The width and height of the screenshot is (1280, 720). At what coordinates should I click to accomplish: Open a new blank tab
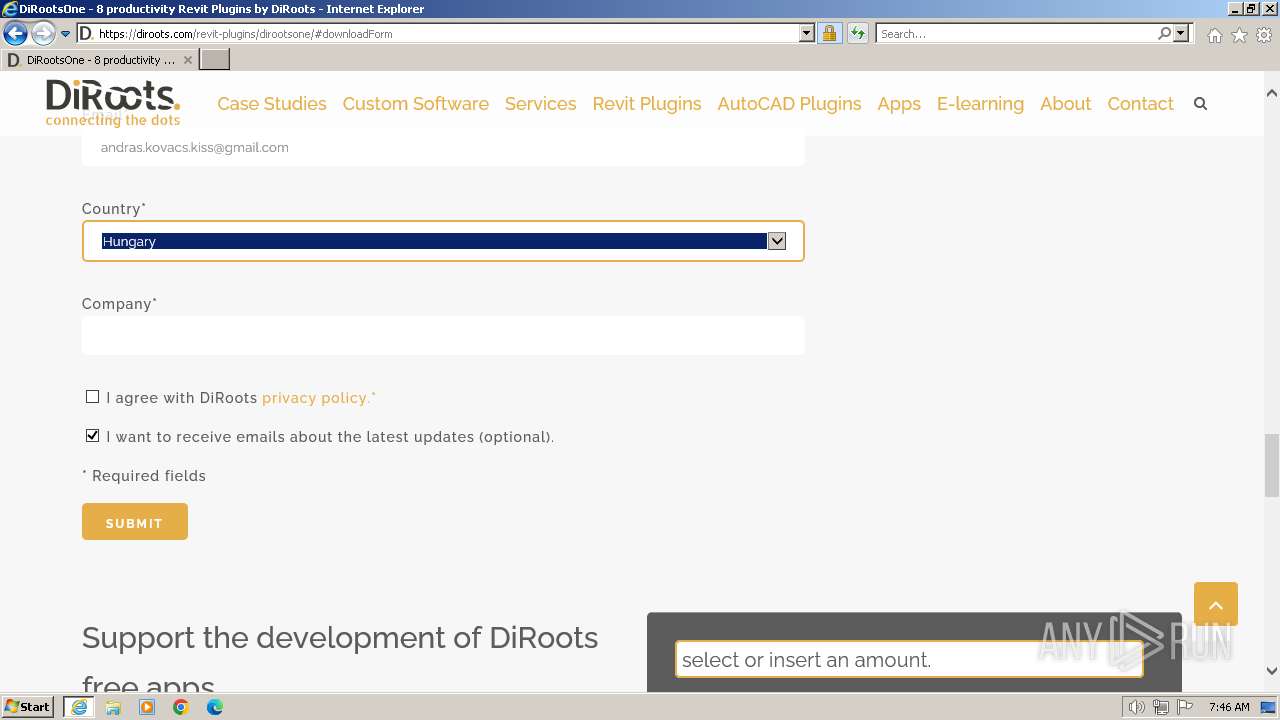coord(215,60)
